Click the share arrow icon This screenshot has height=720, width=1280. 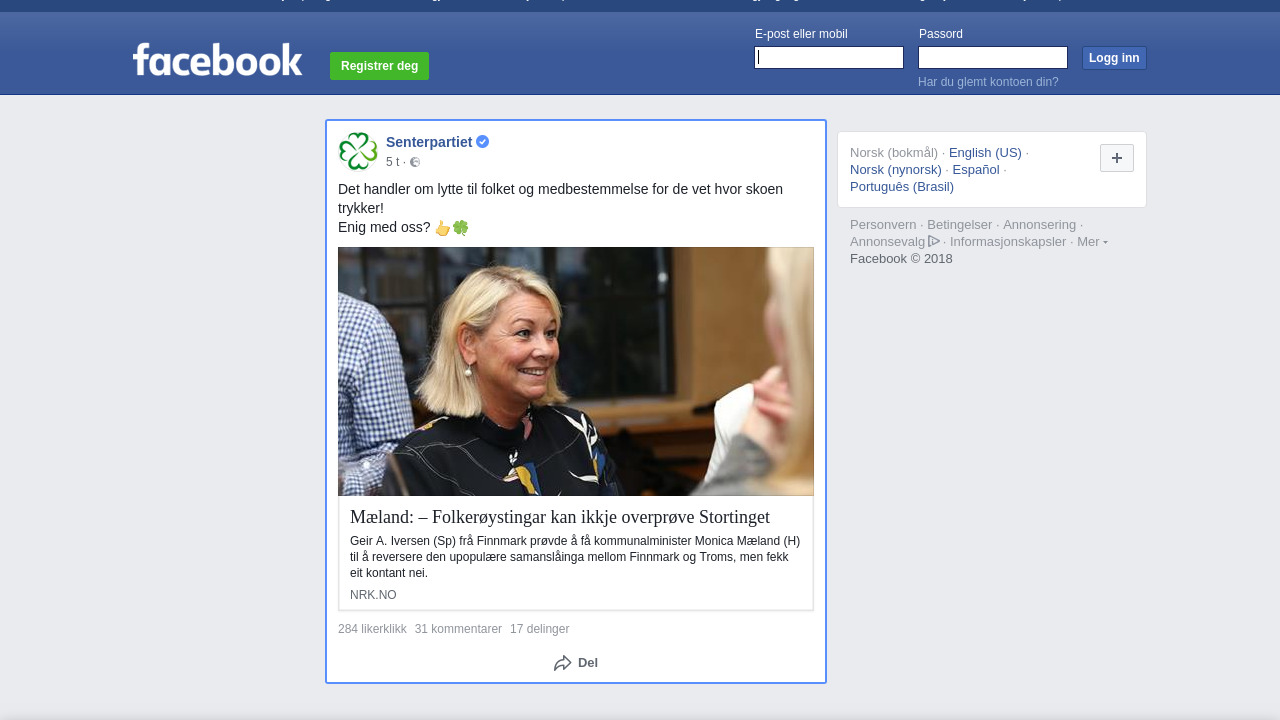point(563,663)
